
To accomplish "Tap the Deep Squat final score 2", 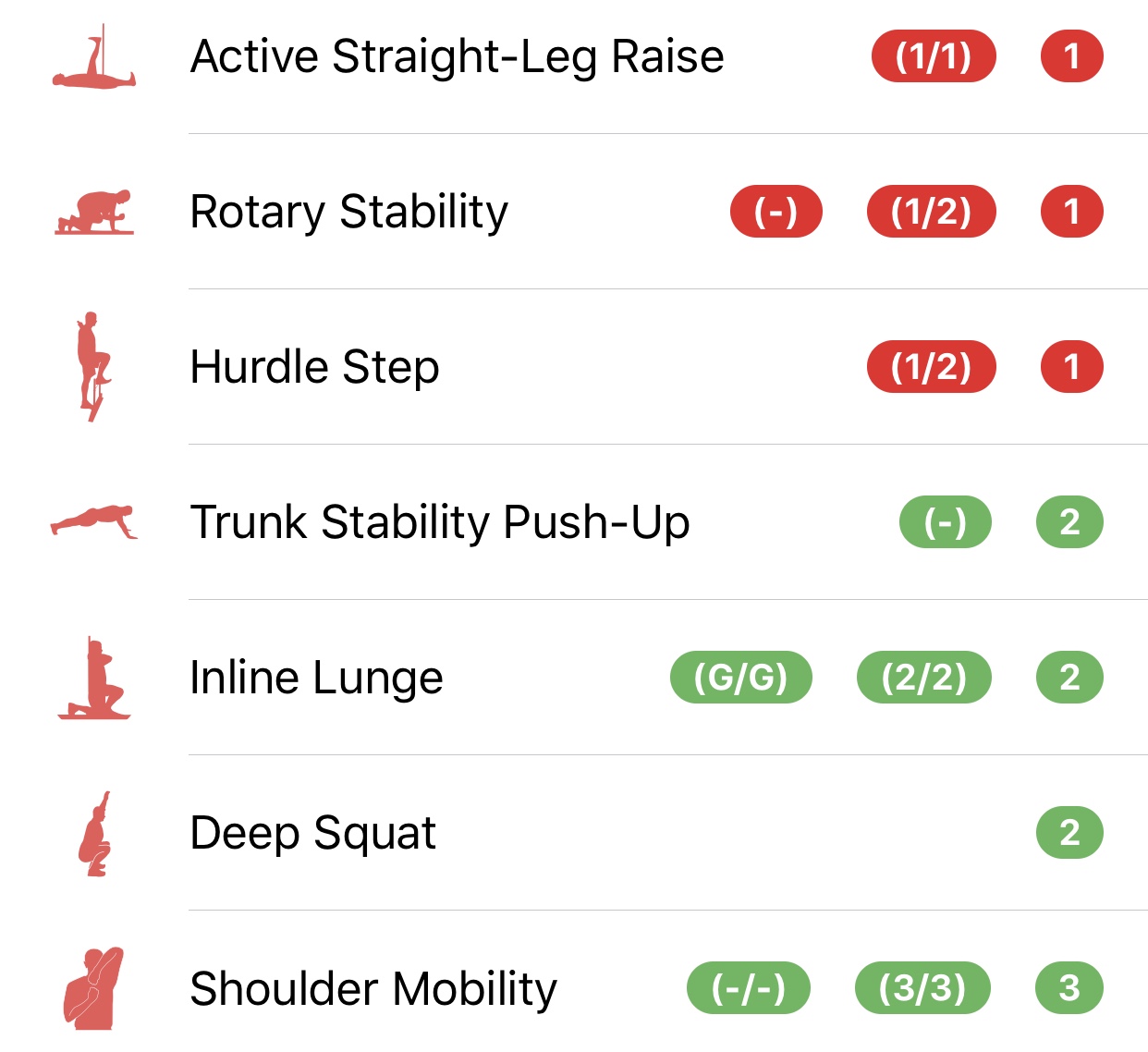I will (x=1069, y=833).
